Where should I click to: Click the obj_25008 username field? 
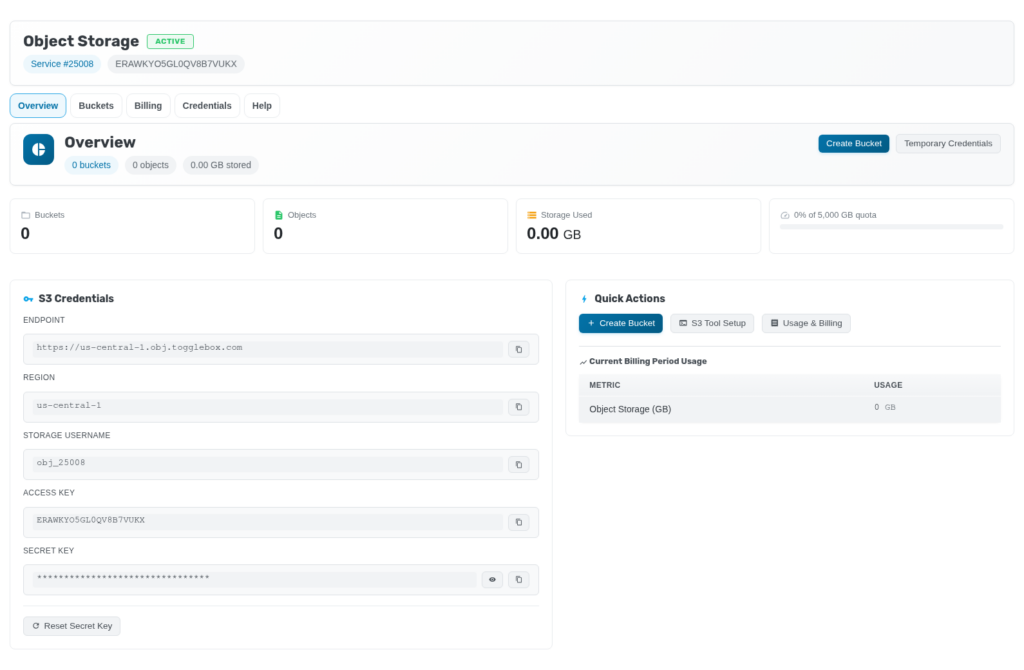pyautogui.click(x=268, y=463)
